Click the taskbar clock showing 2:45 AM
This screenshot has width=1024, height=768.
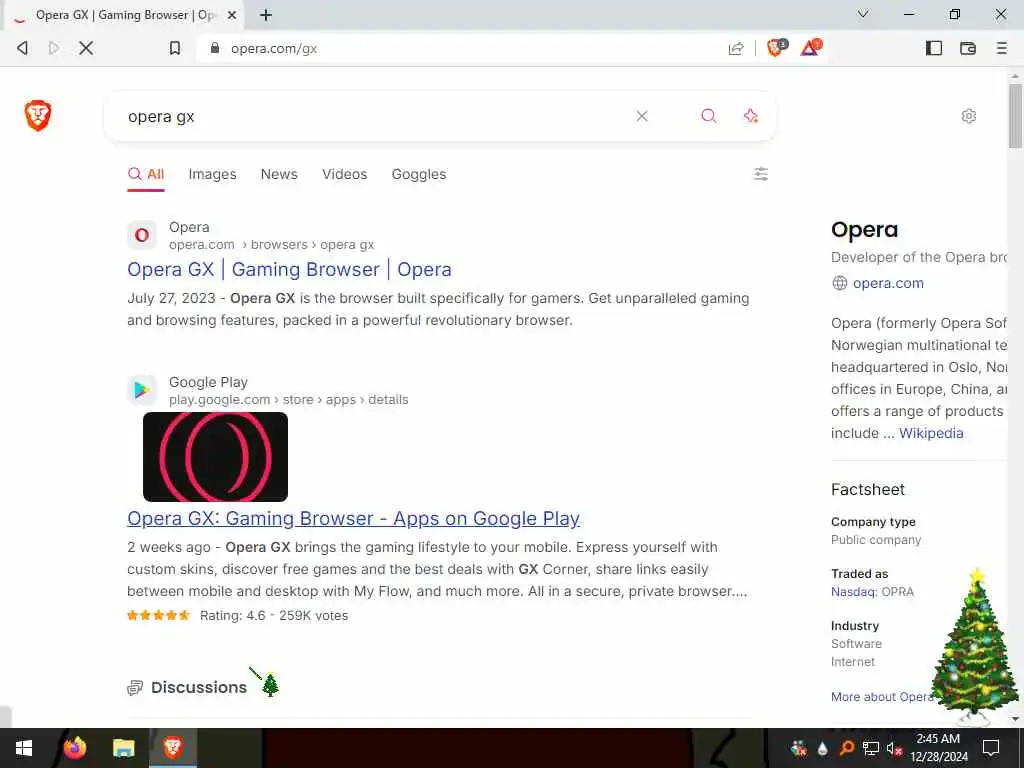(938, 748)
